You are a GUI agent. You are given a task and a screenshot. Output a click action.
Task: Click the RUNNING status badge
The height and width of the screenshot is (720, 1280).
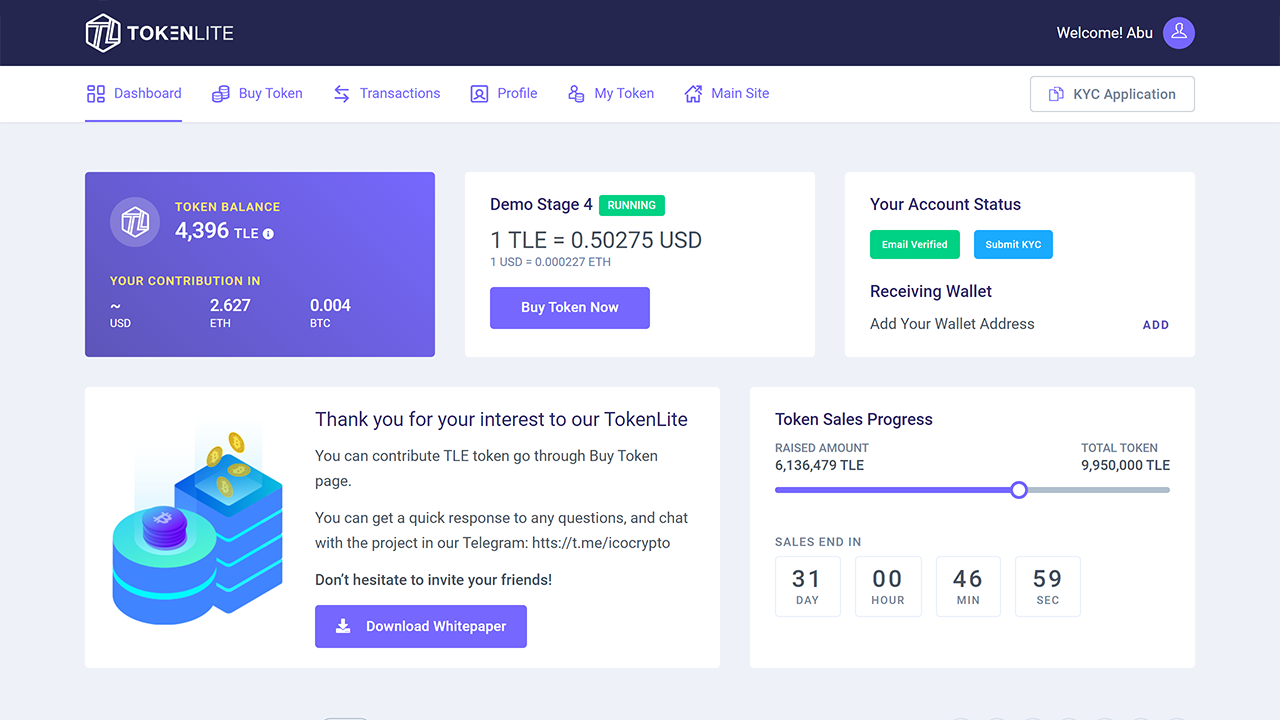click(x=631, y=205)
